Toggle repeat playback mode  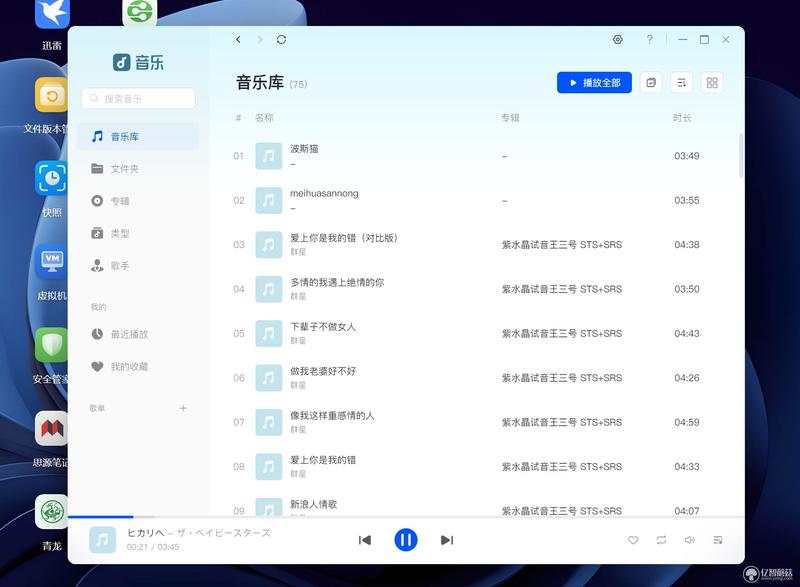(x=661, y=540)
